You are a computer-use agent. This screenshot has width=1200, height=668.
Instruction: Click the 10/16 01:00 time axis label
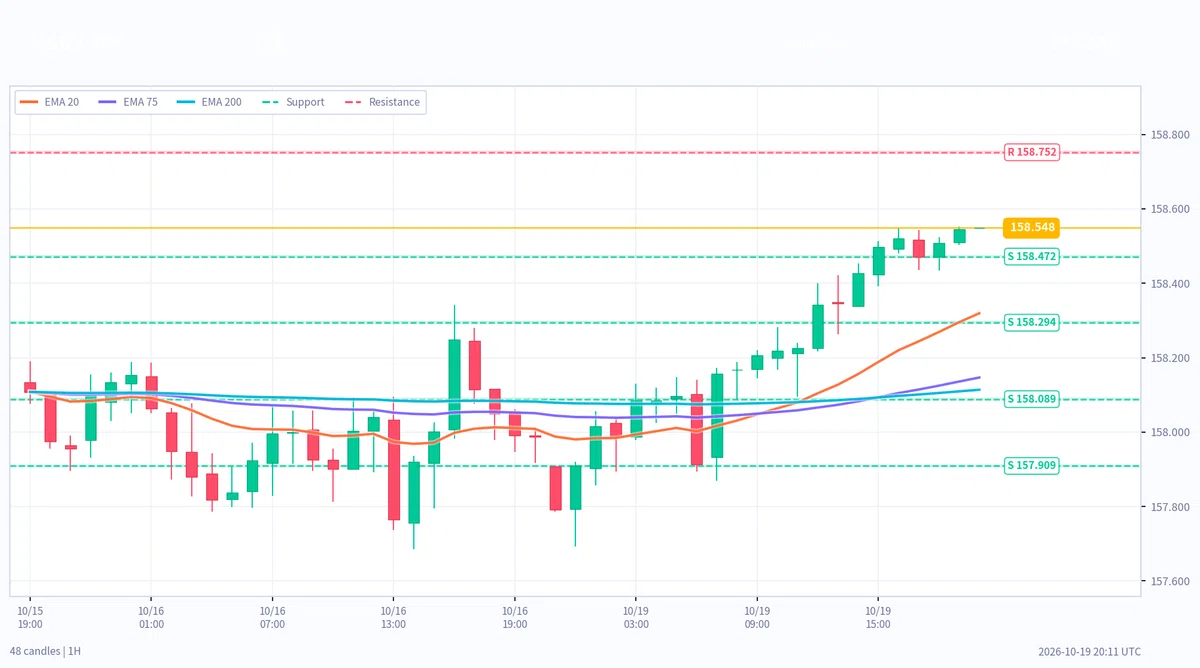(x=151, y=617)
